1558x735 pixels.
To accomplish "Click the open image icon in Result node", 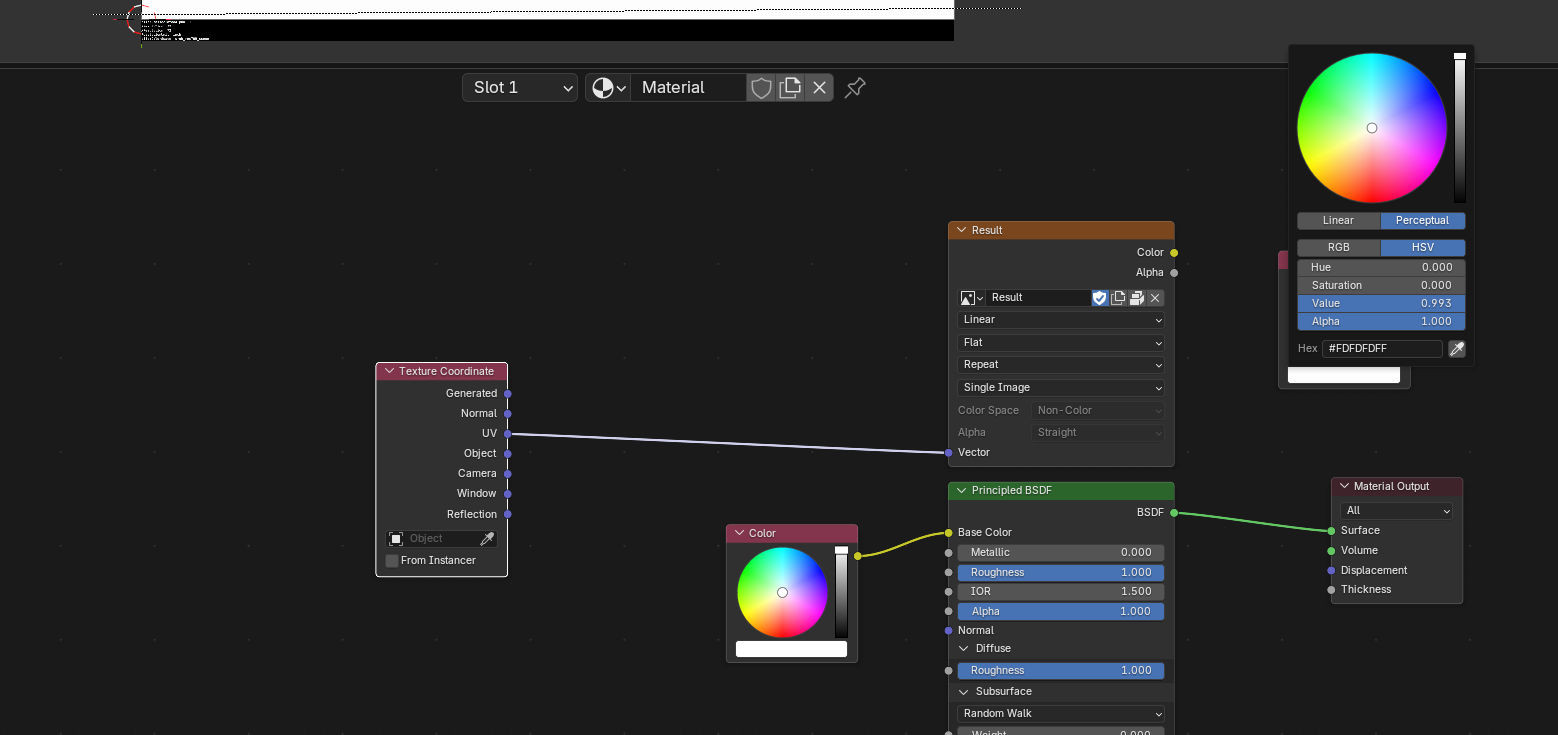I will click(x=1136, y=298).
